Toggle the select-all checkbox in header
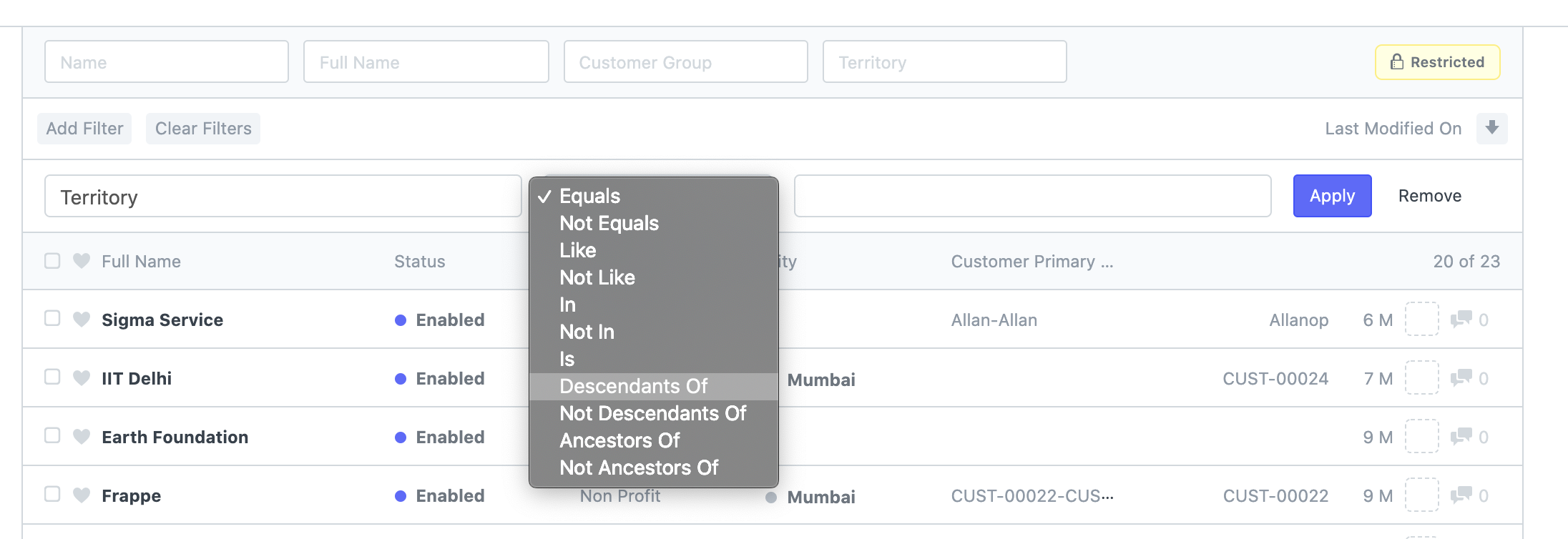 click(52, 260)
